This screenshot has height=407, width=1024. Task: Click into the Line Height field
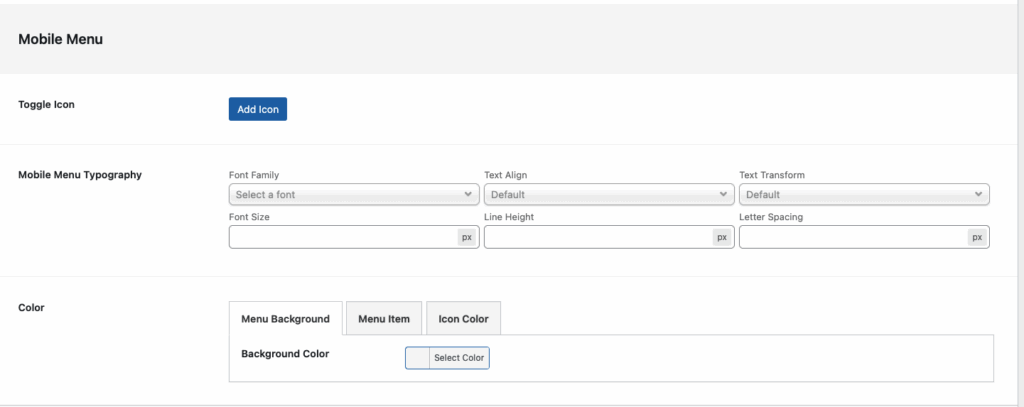click(597, 237)
